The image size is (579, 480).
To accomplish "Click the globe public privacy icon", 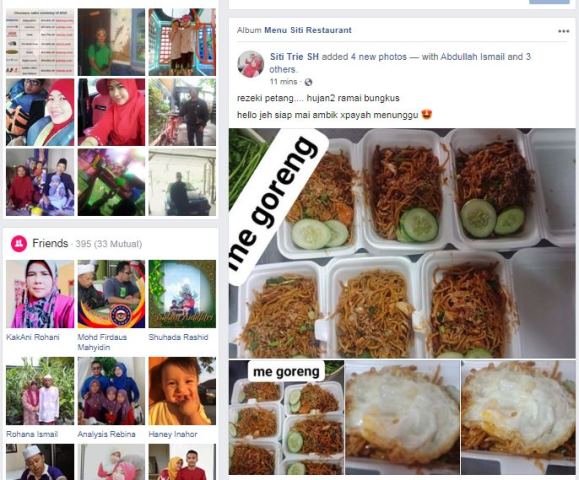I will click(308, 82).
